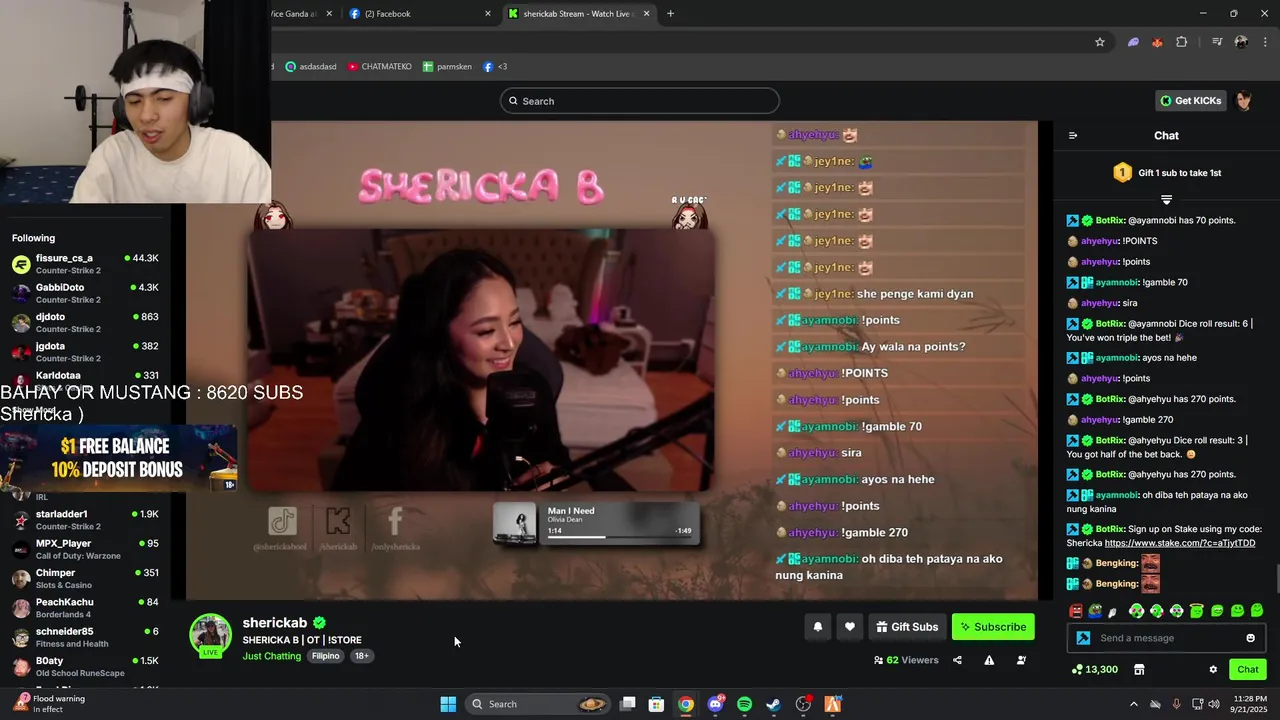The width and height of the screenshot is (1280, 720).
Task: Open the asdasdasd bookmark
Action: pyautogui.click(x=311, y=67)
